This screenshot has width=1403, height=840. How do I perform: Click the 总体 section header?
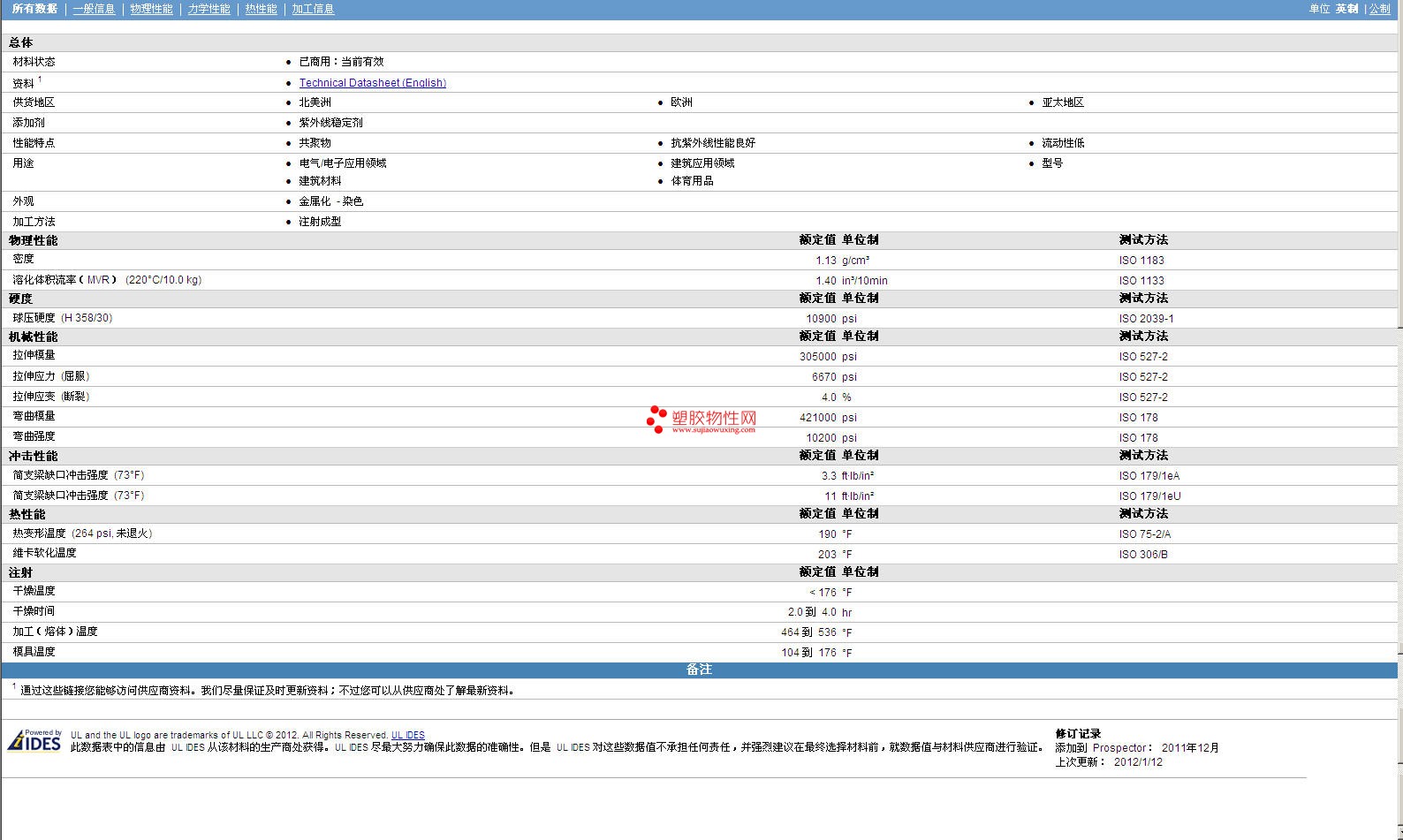pos(21,42)
